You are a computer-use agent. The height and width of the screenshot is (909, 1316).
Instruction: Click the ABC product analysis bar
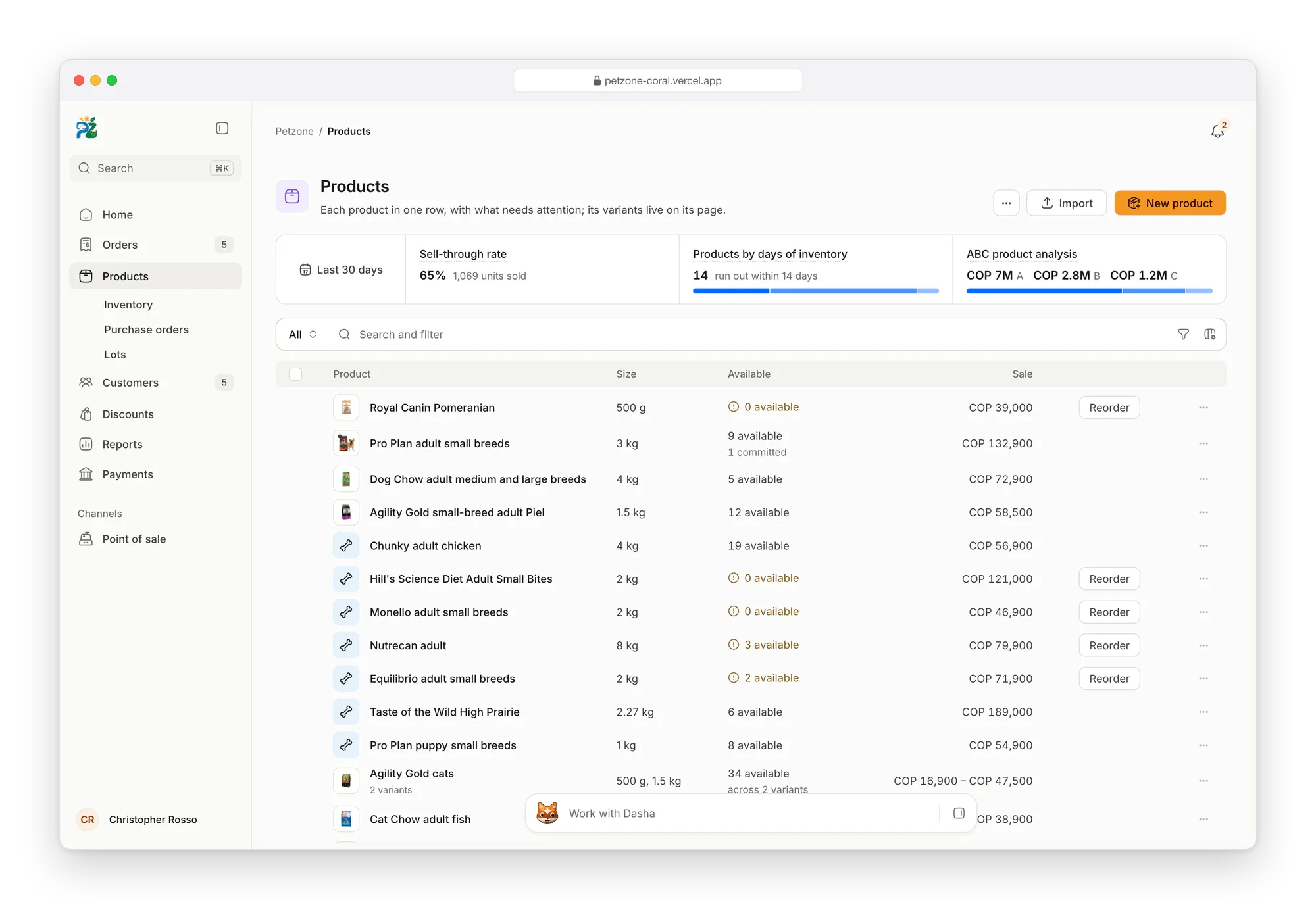pos(1090,291)
